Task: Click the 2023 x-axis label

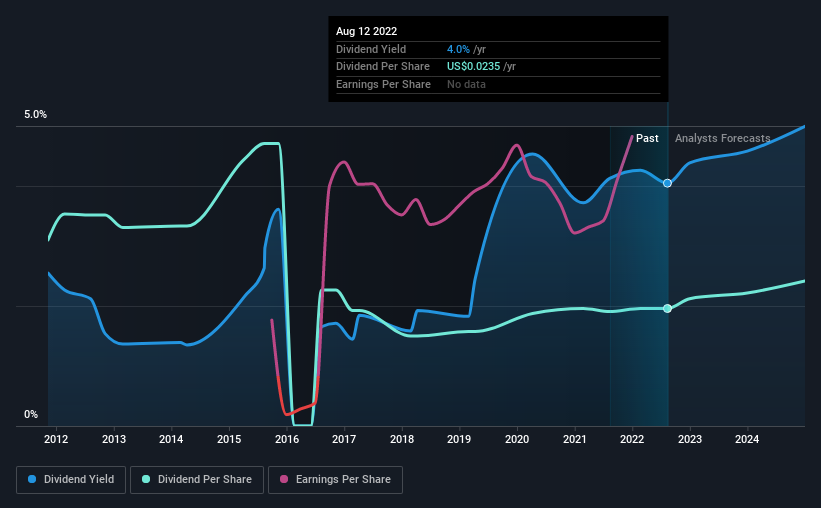Action: [x=690, y=439]
